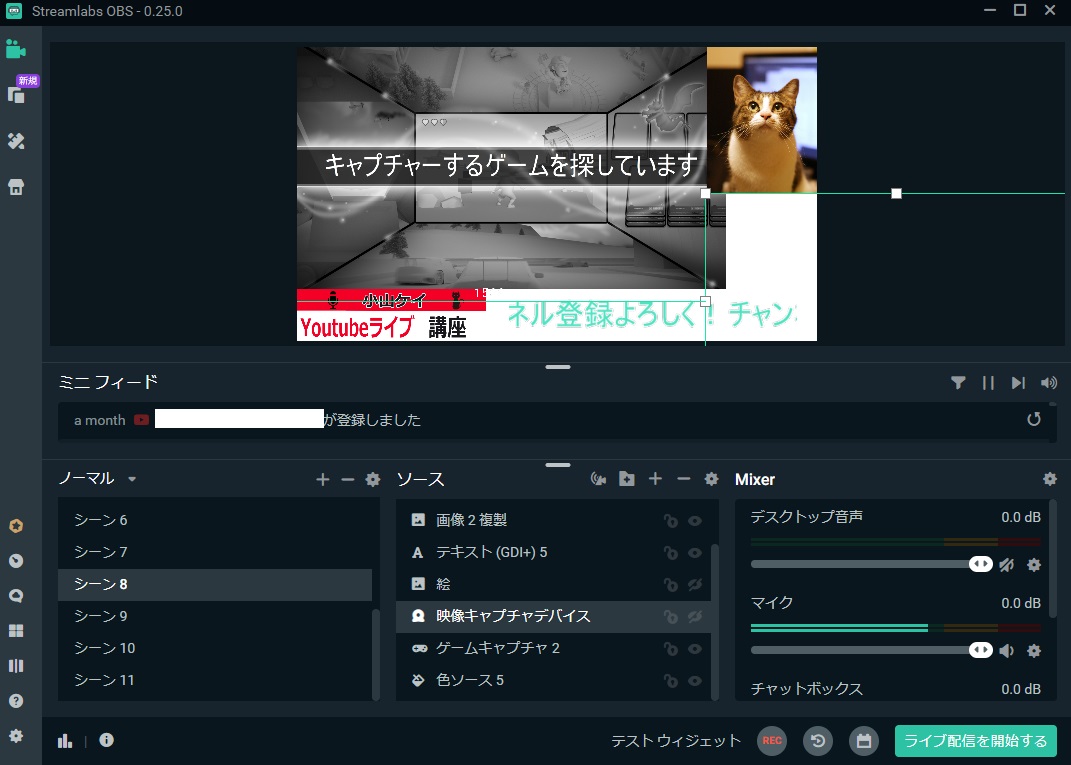1071x765 pixels.
Task: Open the Editor view in the left sidebar
Action: pos(18,47)
